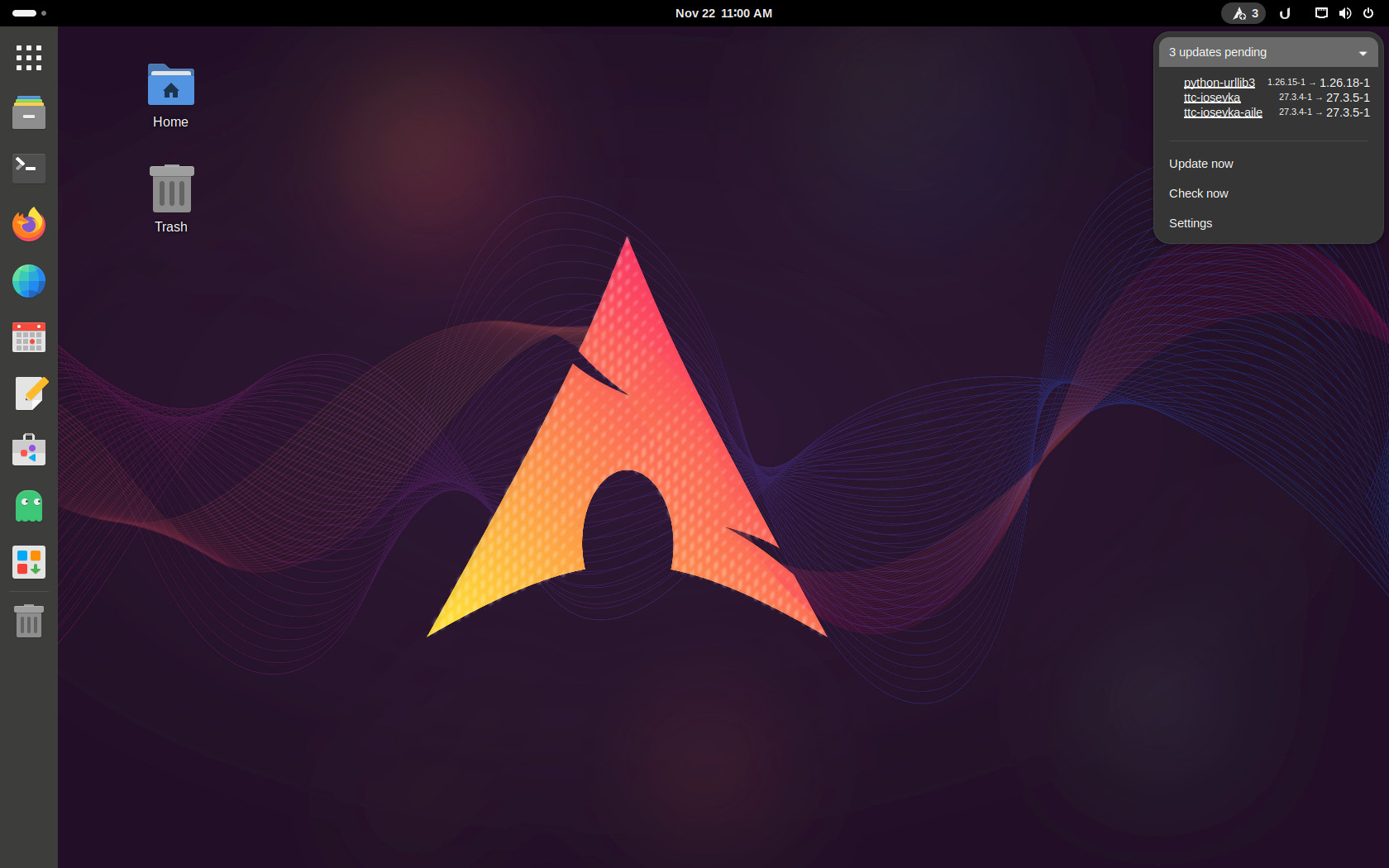Click the 1.26.18-1 new version text
The height and width of the screenshot is (868, 1389).
pos(1344,83)
